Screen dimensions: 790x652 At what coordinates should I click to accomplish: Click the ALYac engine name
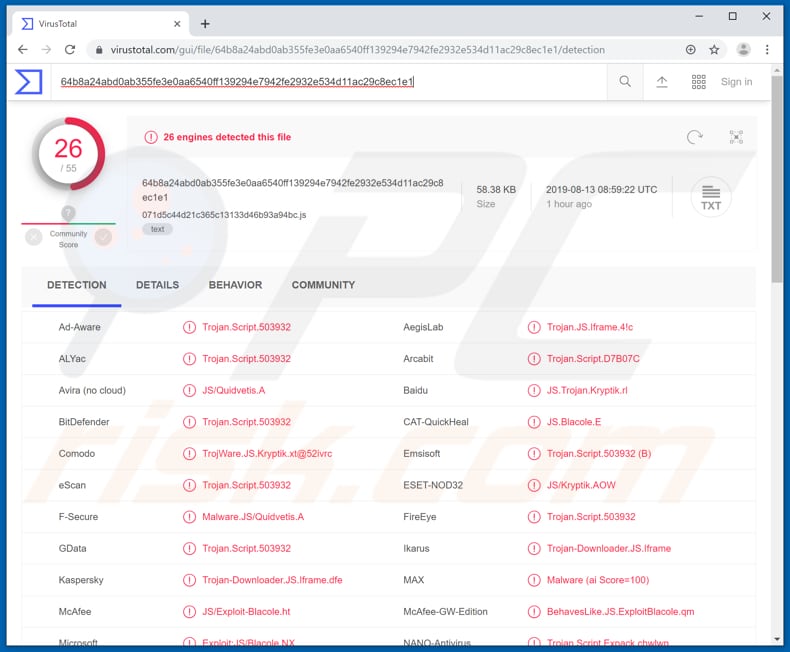72,359
